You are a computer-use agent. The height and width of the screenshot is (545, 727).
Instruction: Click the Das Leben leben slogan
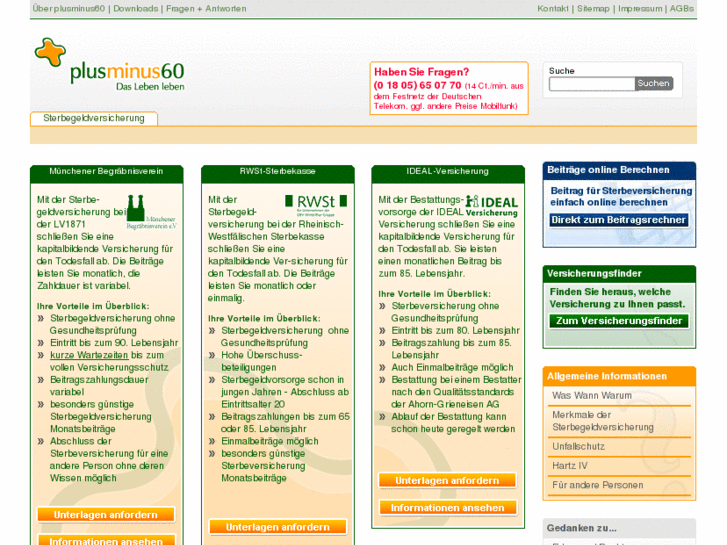click(x=150, y=87)
